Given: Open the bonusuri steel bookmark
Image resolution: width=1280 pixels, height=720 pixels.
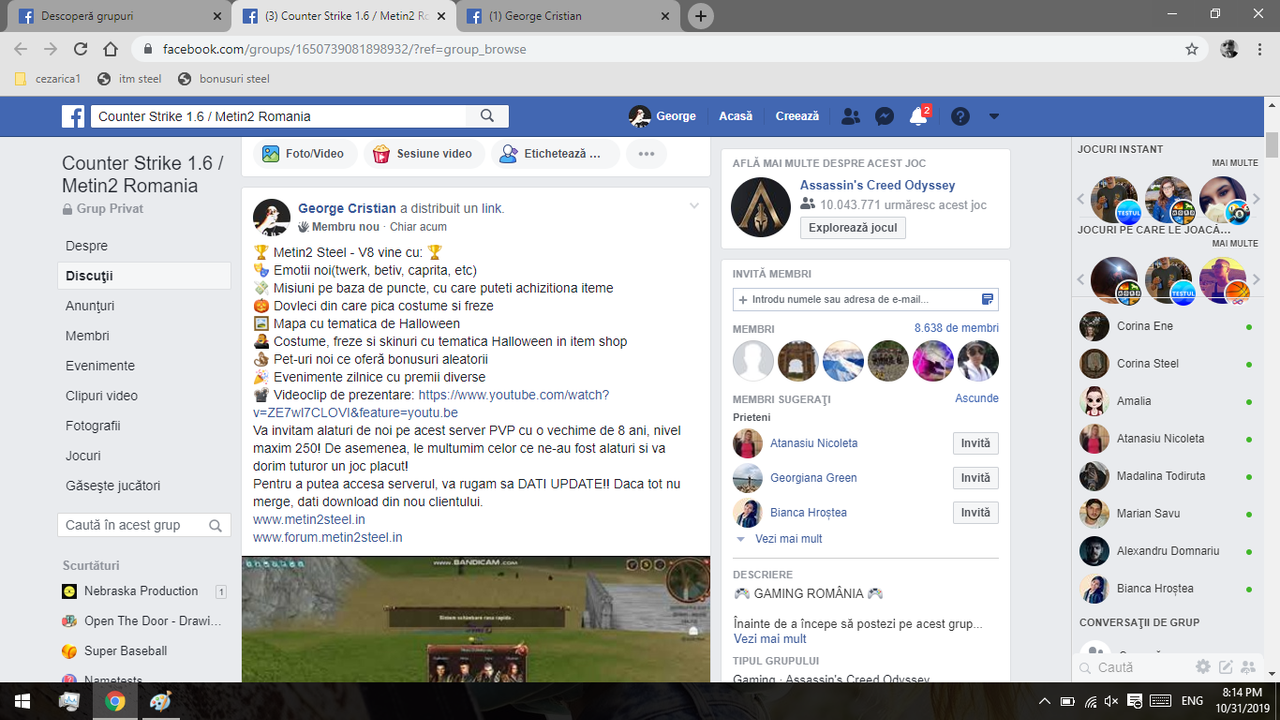Looking at the screenshot, I should 223,79.
